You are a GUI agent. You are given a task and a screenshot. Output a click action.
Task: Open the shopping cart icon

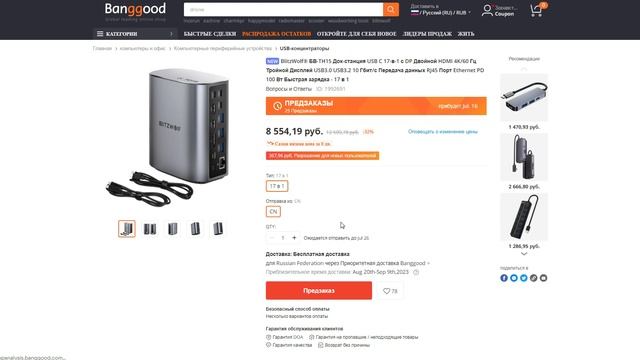point(538,10)
